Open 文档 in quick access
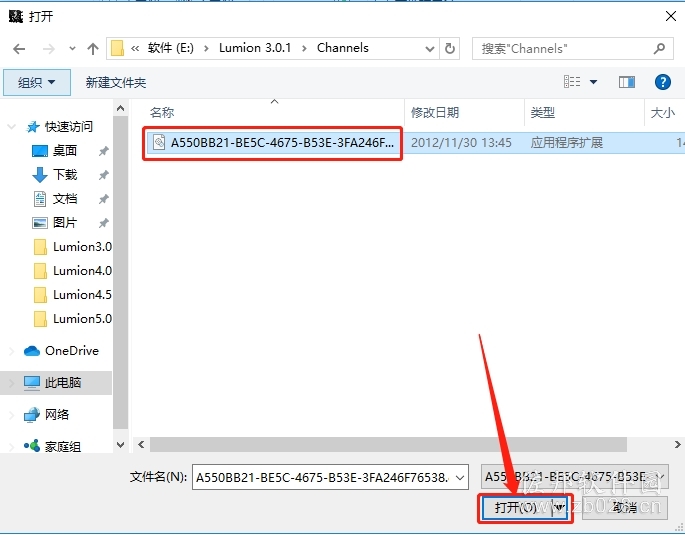Image resolution: width=685 pixels, height=535 pixels. 65,199
